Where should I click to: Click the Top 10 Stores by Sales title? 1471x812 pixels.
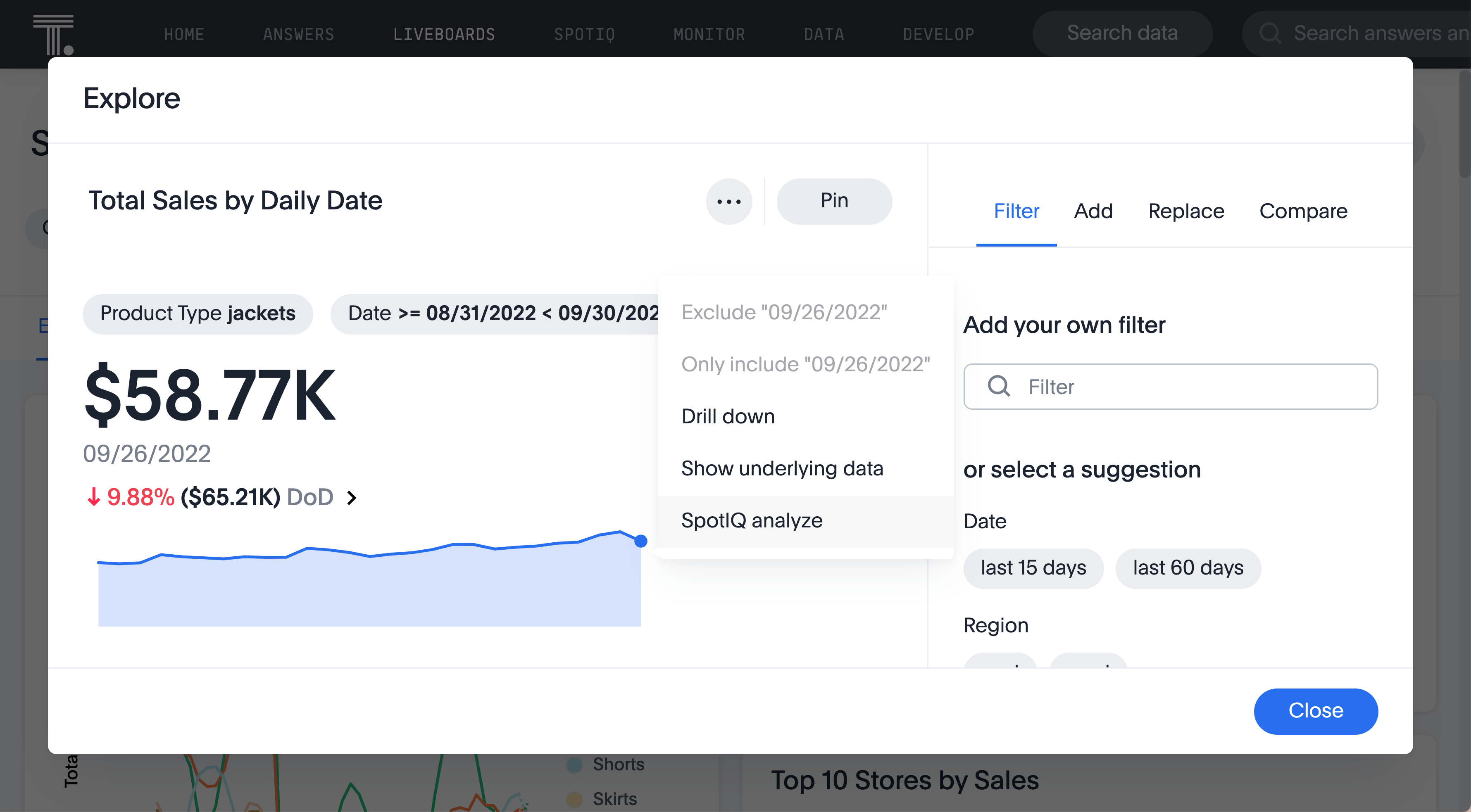[x=904, y=780]
